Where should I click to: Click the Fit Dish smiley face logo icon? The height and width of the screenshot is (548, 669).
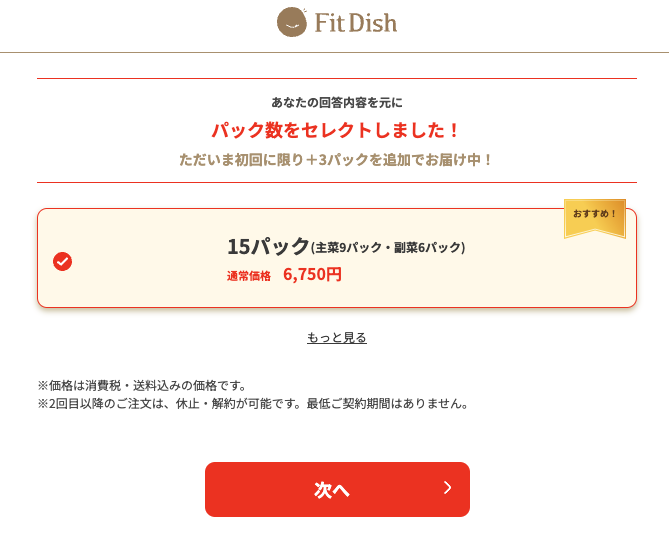click(292, 22)
